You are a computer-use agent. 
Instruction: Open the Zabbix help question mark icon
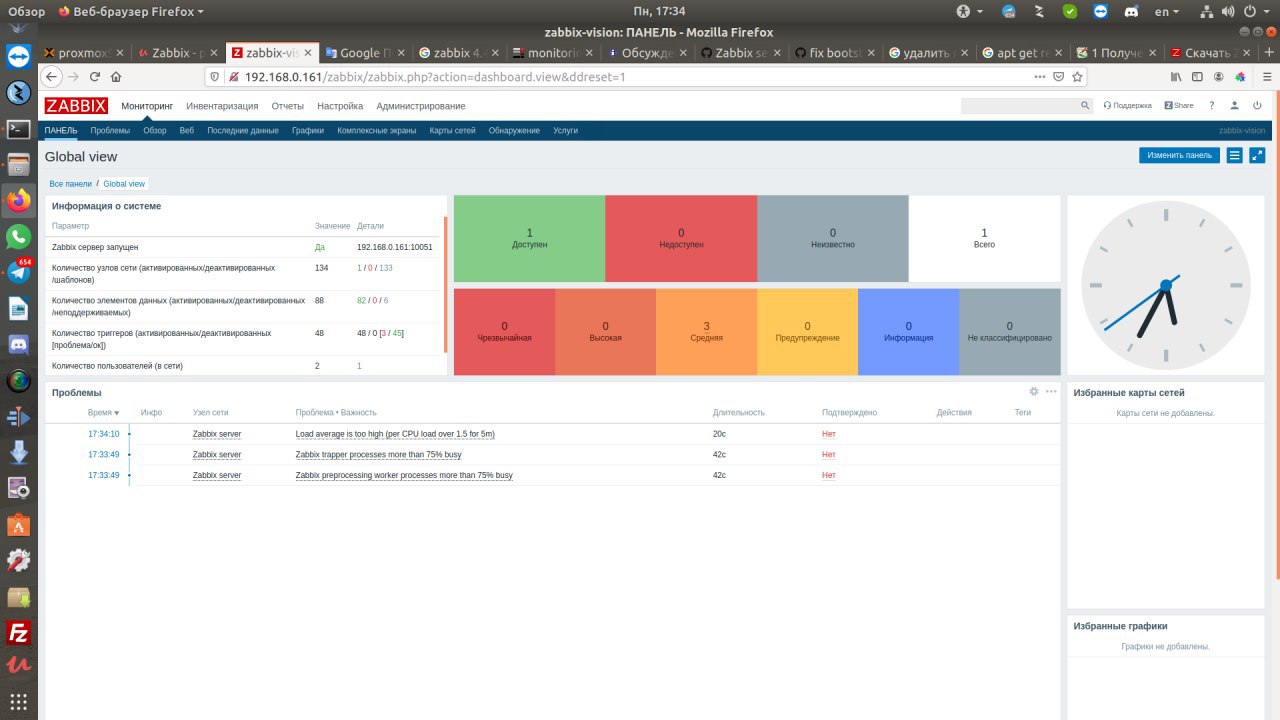click(1211, 105)
